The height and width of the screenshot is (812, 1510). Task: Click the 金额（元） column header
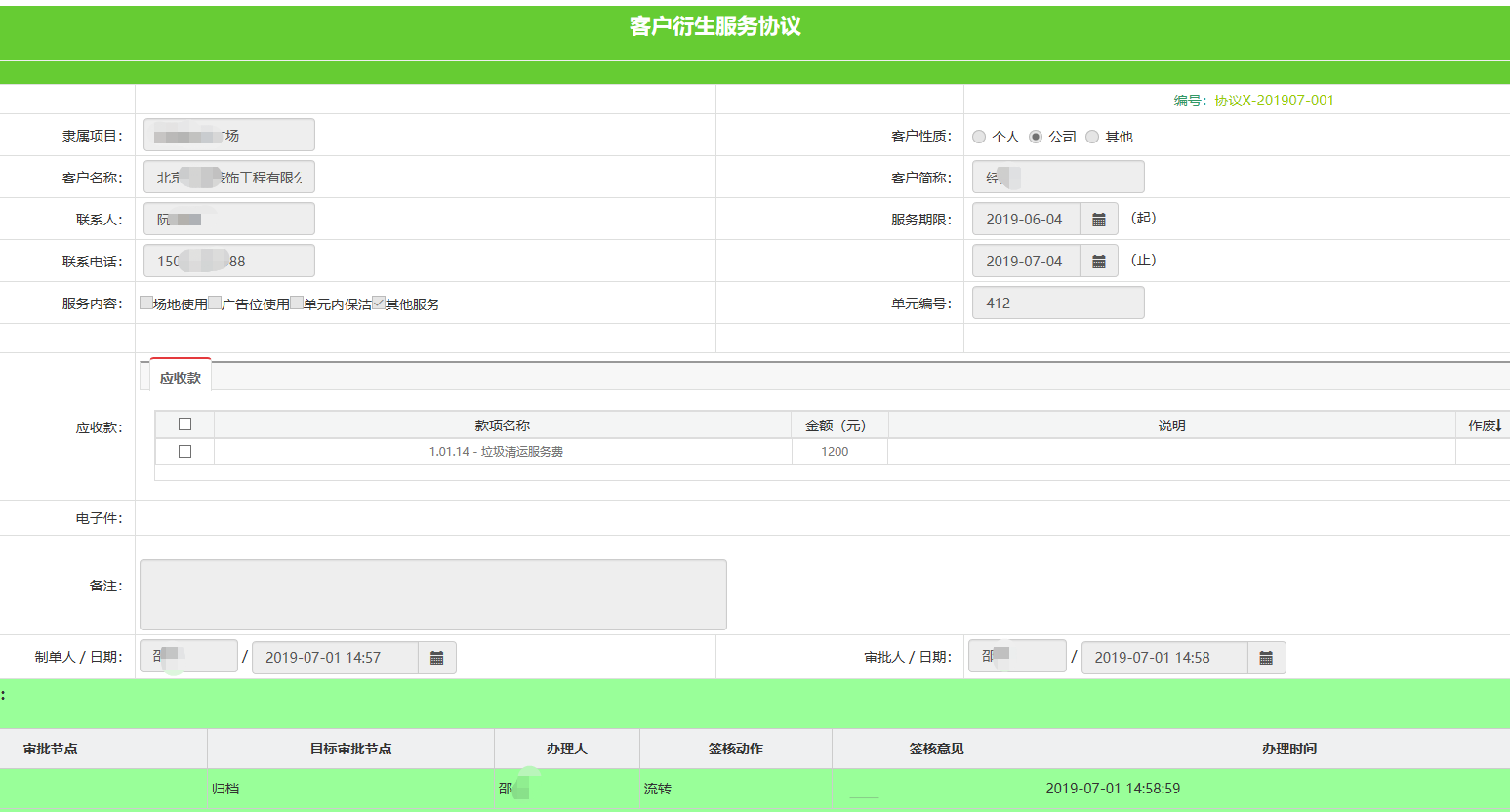pyautogui.click(x=836, y=426)
